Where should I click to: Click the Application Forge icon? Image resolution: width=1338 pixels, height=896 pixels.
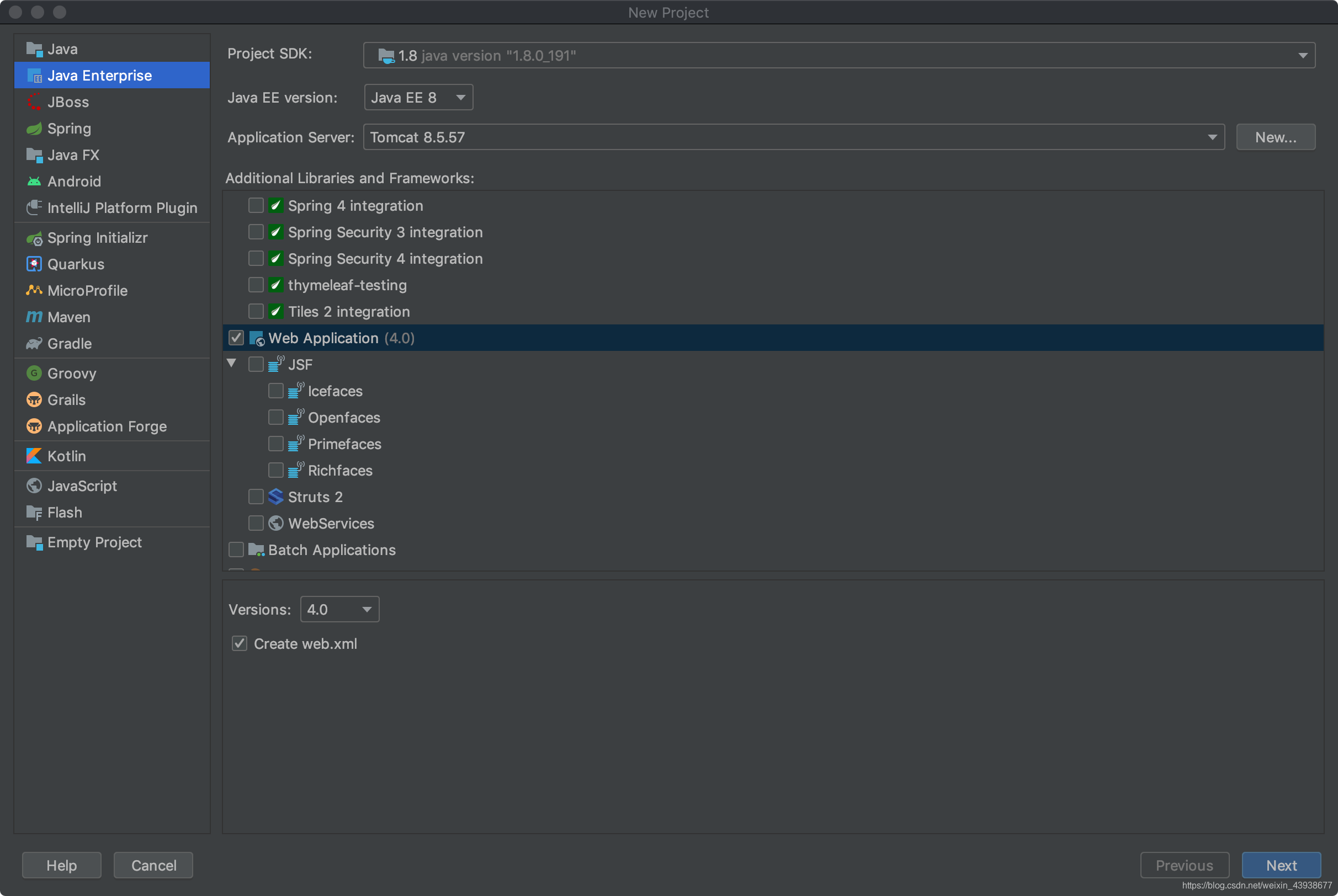click(x=34, y=427)
